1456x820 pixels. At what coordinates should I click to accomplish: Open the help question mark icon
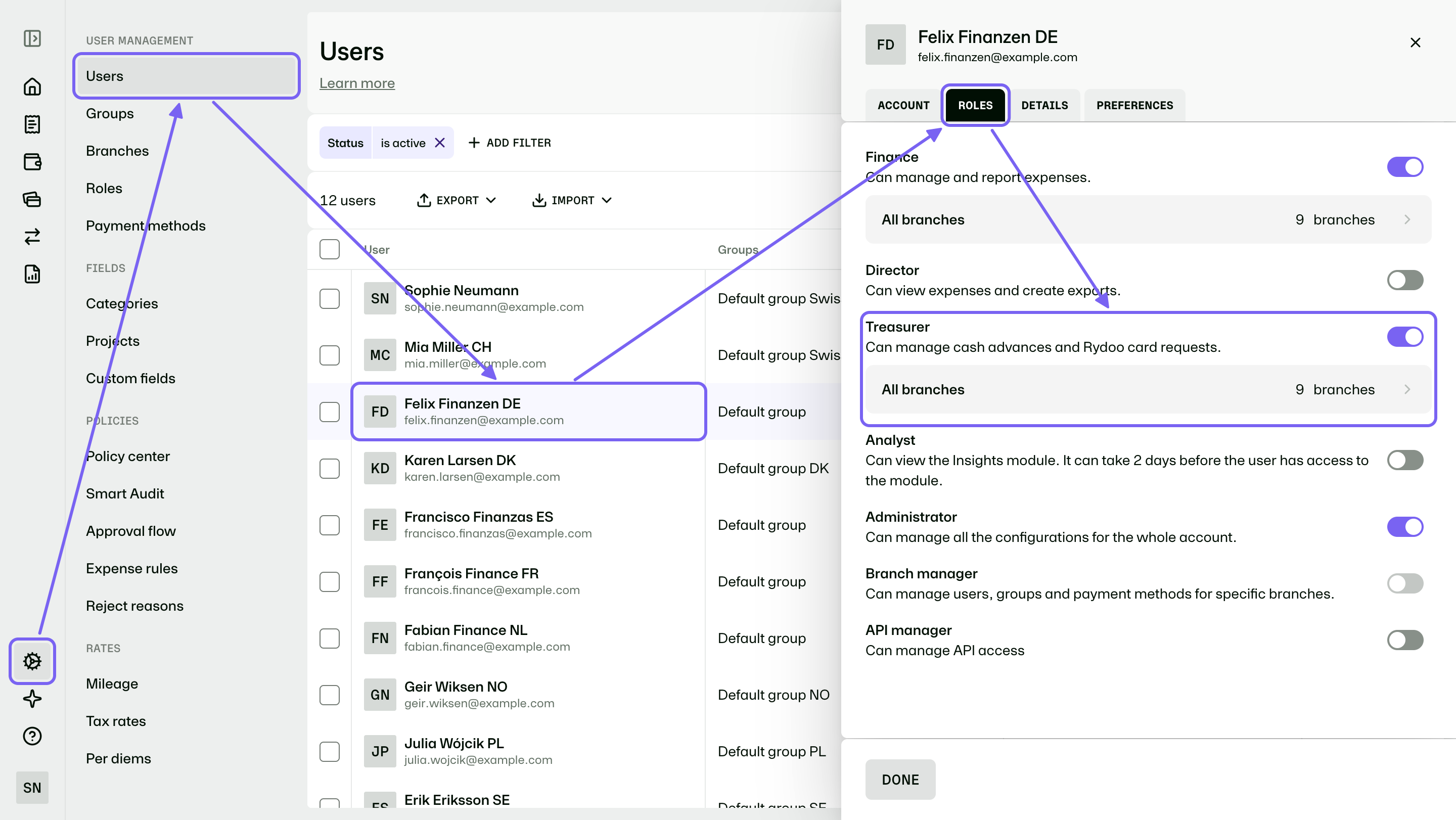point(32,737)
